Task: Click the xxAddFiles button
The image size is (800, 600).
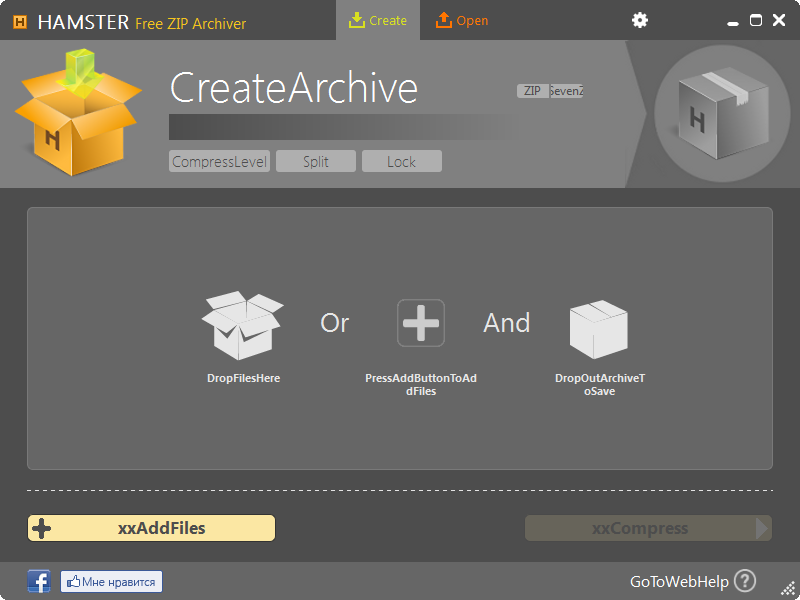Action: [x=152, y=528]
